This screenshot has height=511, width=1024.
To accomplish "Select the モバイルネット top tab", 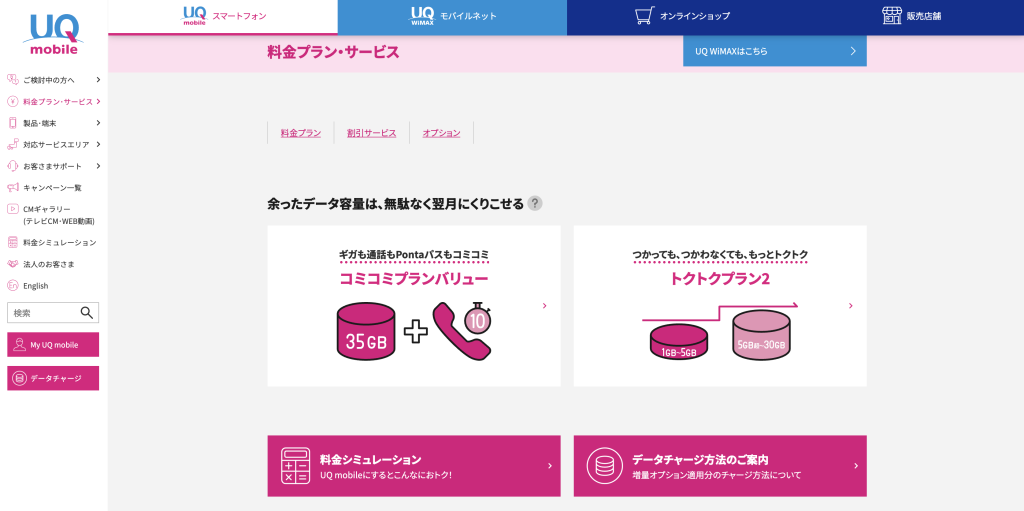I will tap(452, 17).
